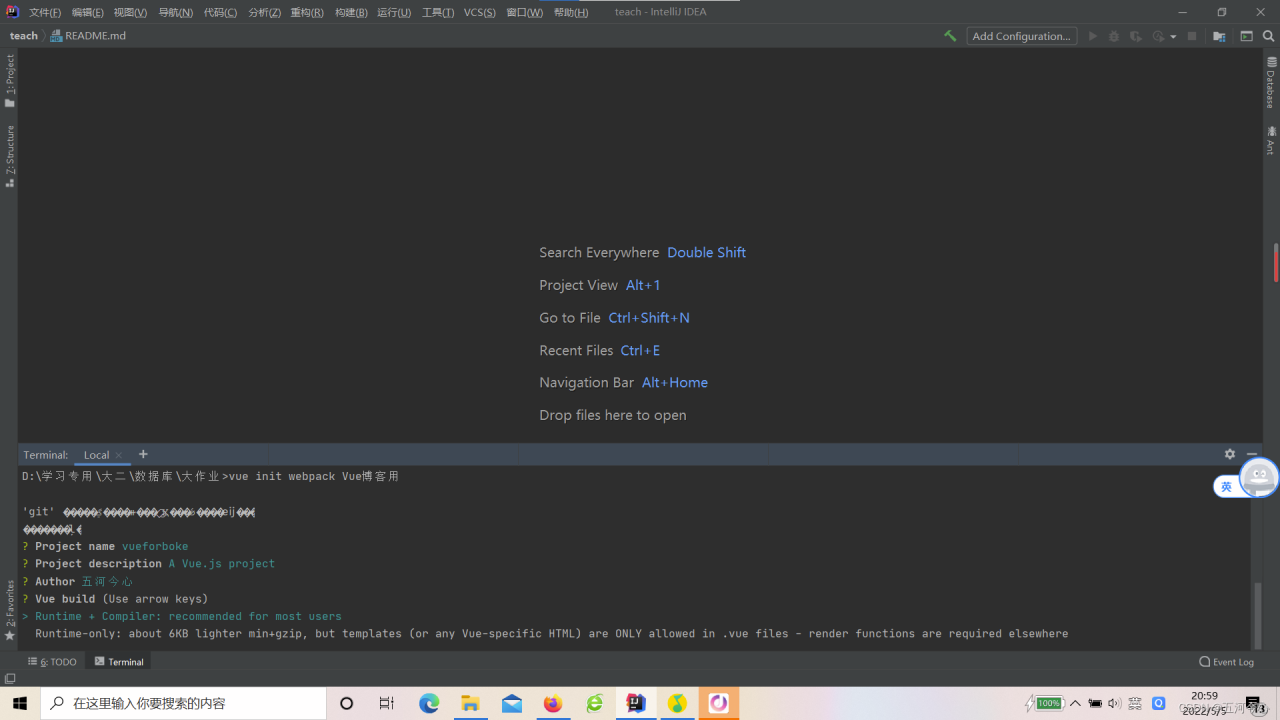This screenshot has width=1280, height=720.
Task: Click the green Build Project hammer icon
Action: pos(950,36)
